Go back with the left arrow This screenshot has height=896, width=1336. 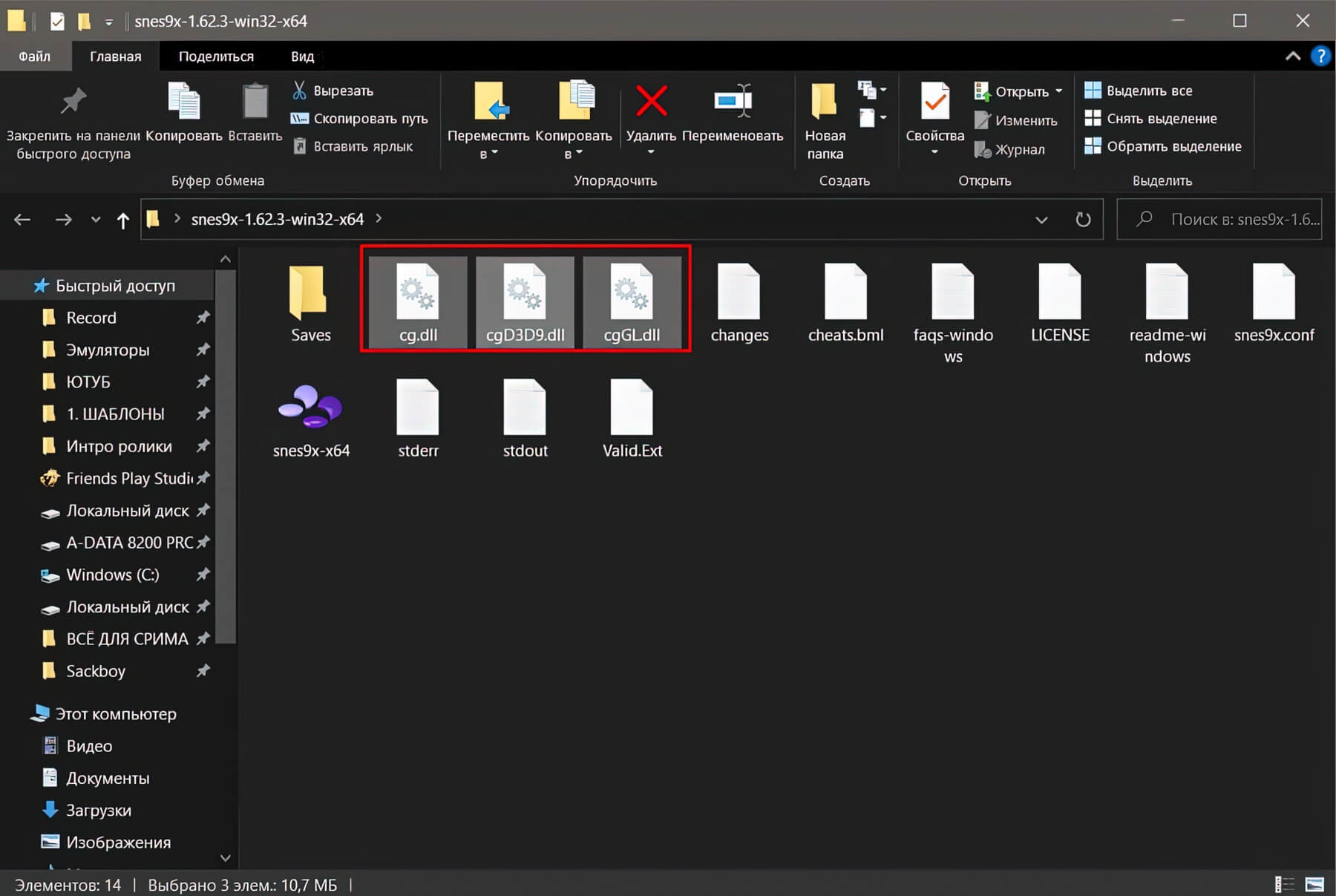22,219
